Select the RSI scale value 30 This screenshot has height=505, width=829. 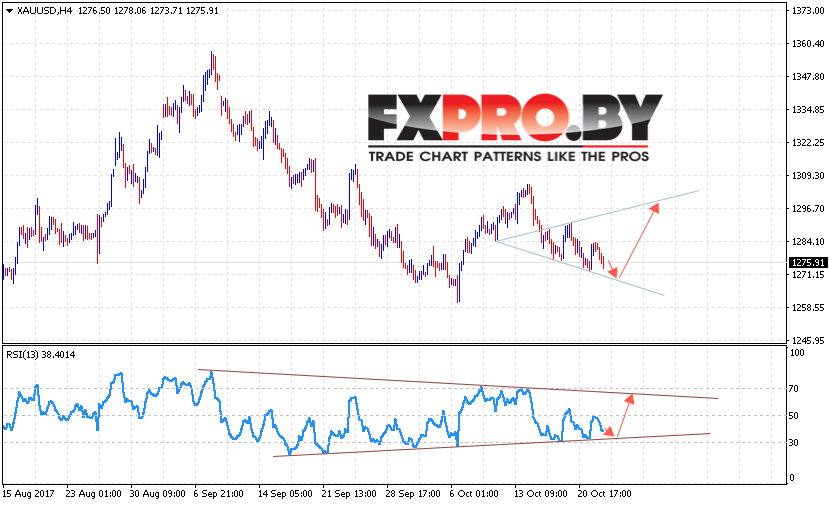794,443
